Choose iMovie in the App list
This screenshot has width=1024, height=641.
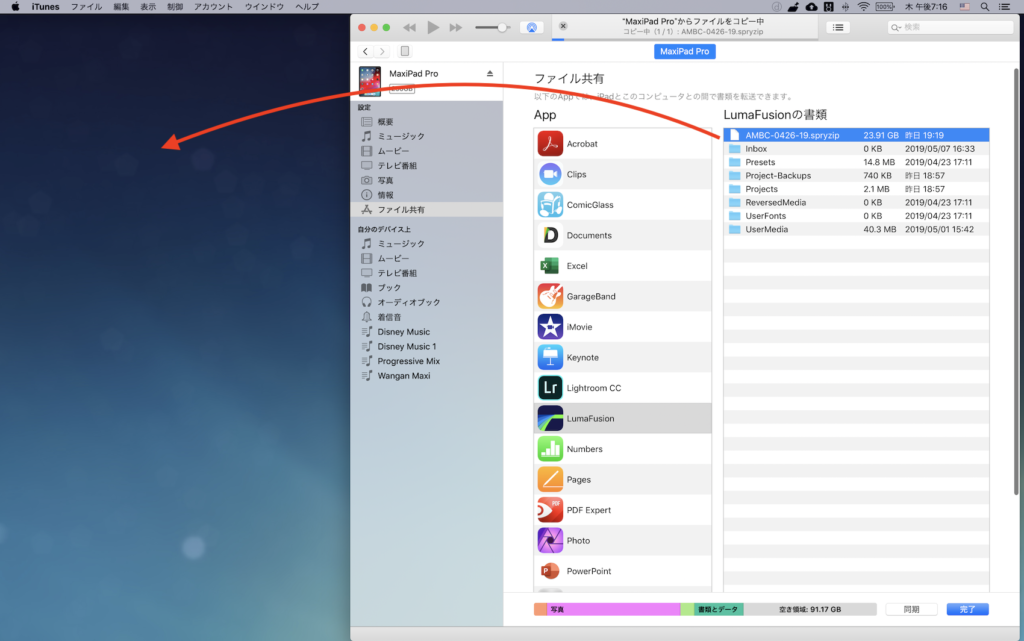622,327
